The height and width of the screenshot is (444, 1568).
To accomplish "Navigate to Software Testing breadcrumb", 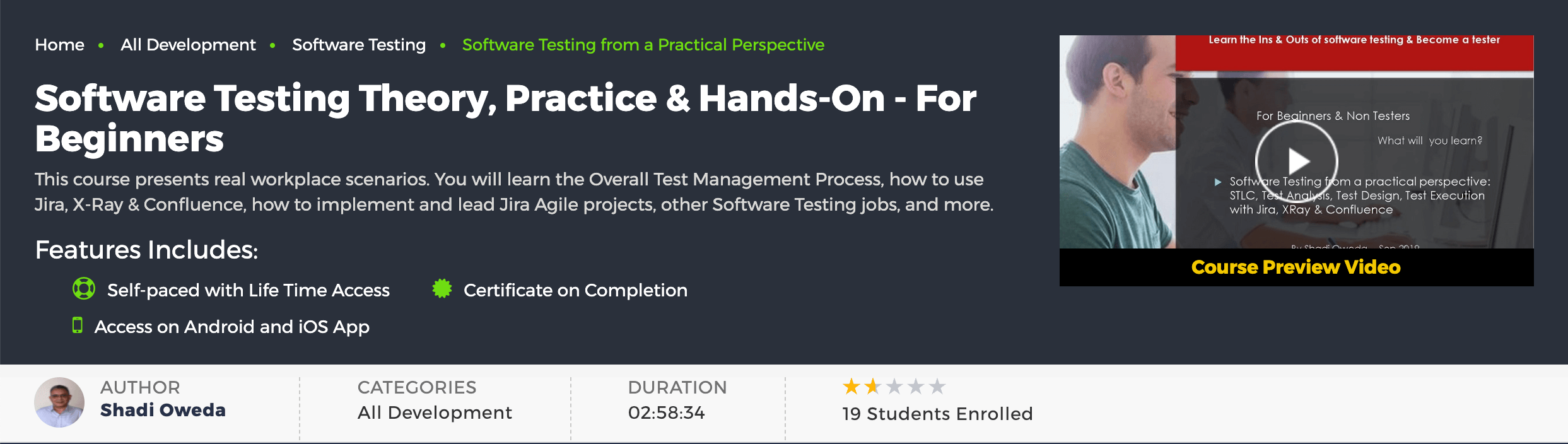I will pyautogui.click(x=359, y=45).
